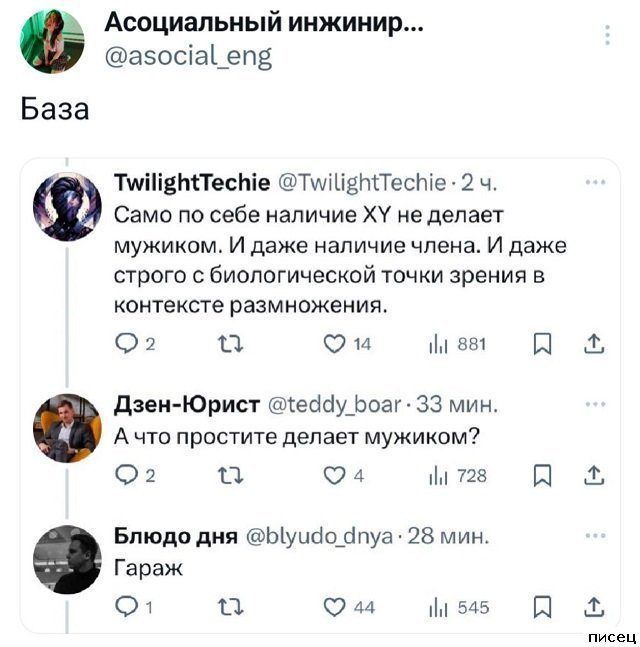Open more options for Асоциальный инжинир post

pyautogui.click(x=607, y=37)
